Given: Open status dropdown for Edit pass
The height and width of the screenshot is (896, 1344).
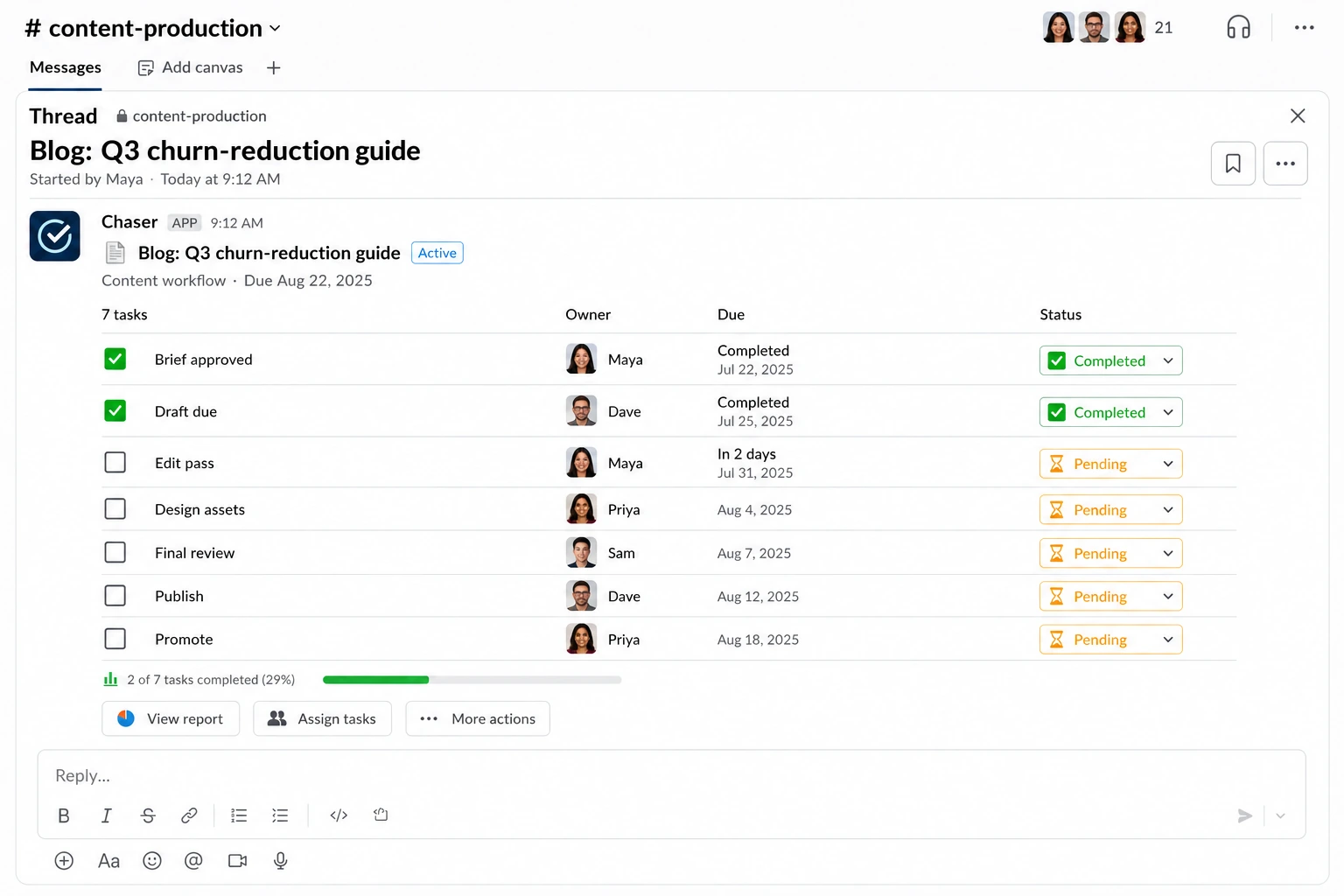Looking at the screenshot, I should pos(1110,464).
